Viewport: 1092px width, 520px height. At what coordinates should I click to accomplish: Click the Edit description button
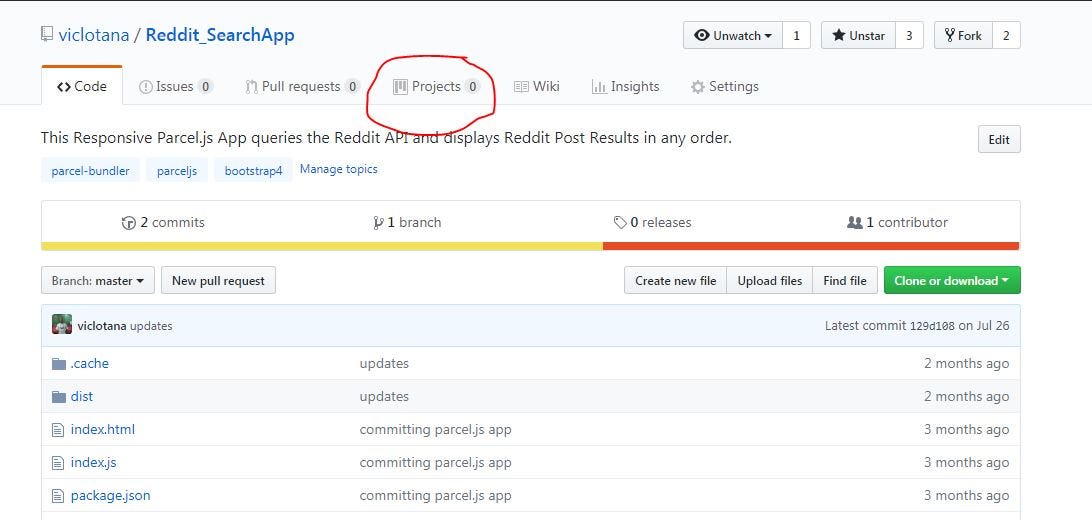pos(999,139)
